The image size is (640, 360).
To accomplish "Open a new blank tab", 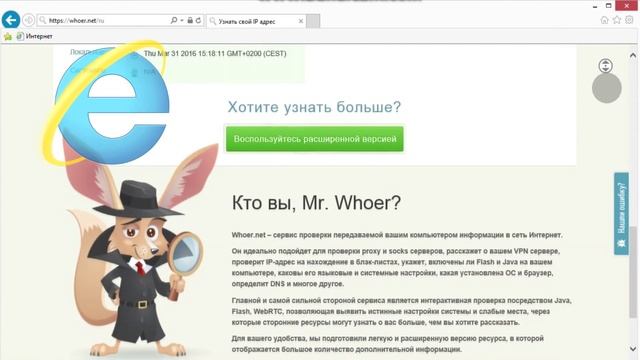I will [x=313, y=21].
